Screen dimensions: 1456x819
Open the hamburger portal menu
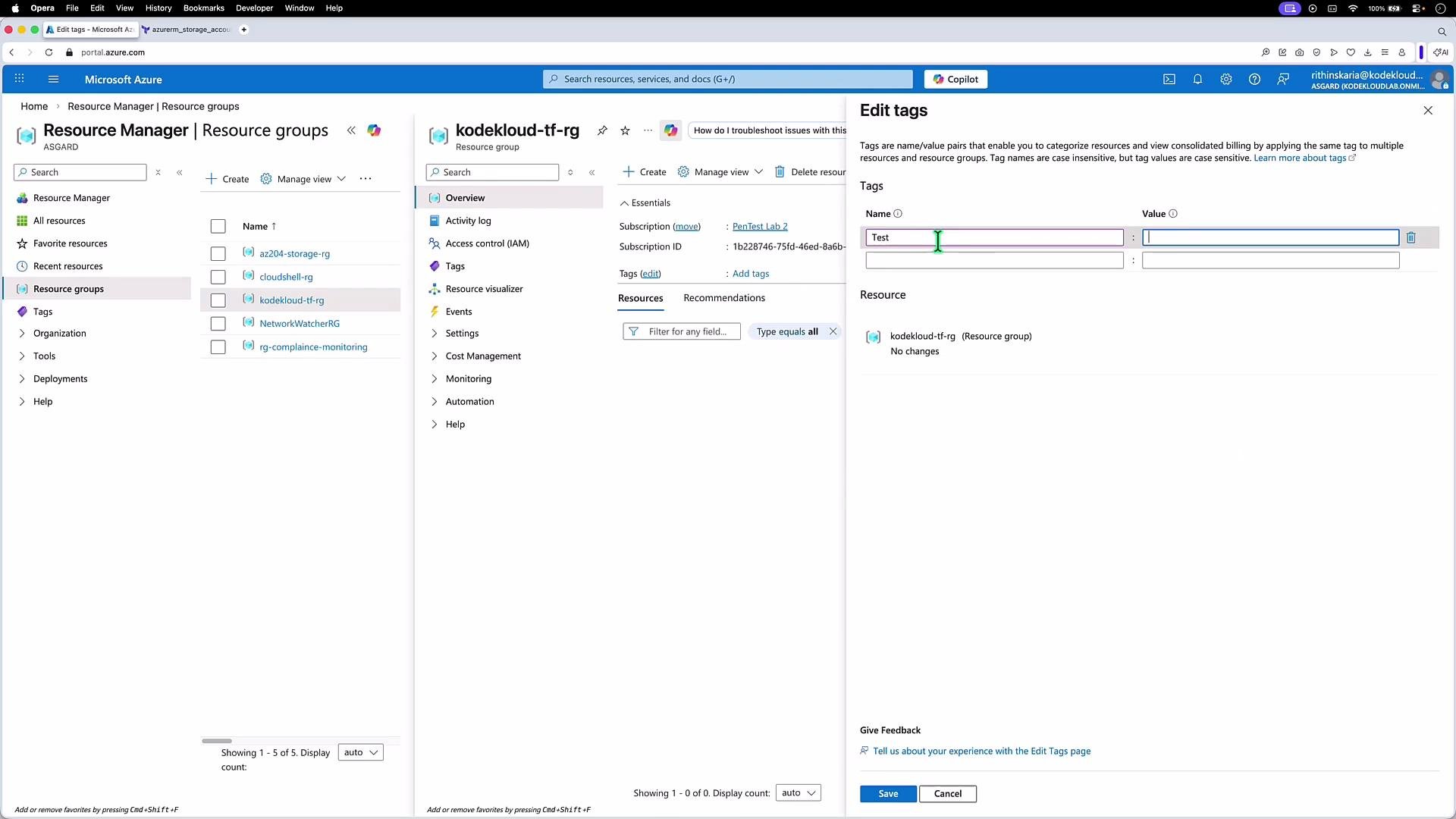tap(53, 79)
